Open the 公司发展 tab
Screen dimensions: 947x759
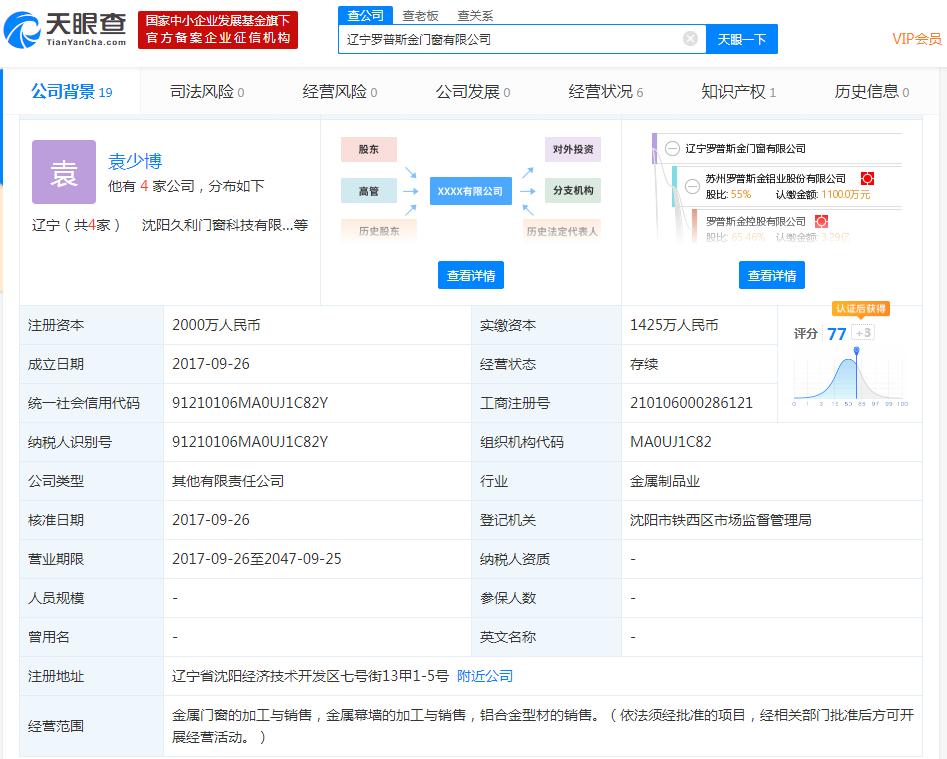click(x=473, y=92)
